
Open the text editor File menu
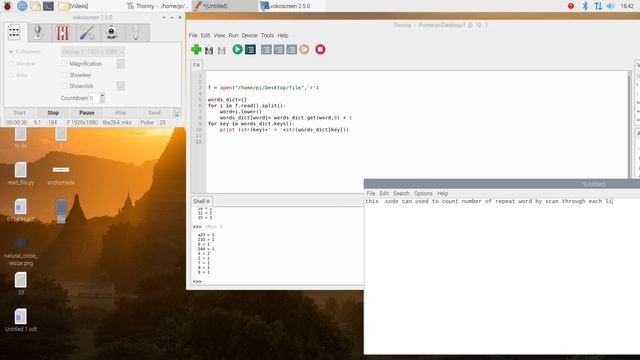[371, 193]
